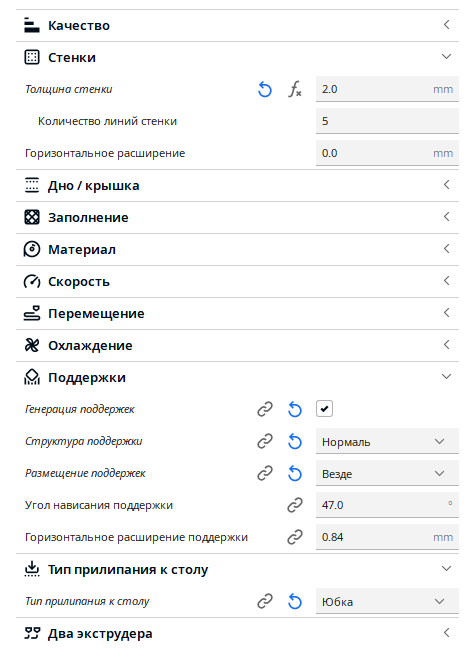Reset Размещение поддержек with revert arrow
This screenshot has height=671, width=476.
[295, 473]
